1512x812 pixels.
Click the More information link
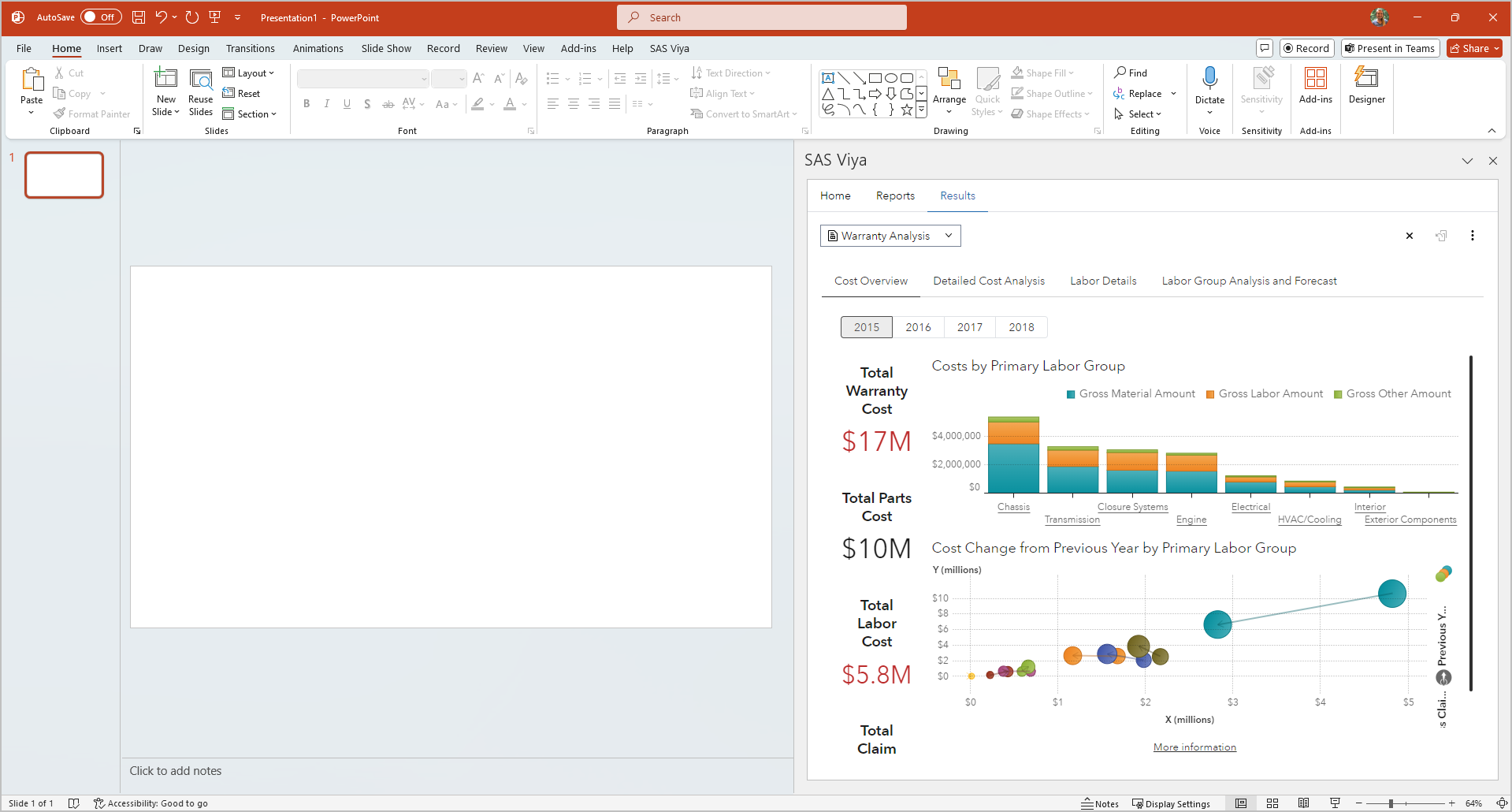pyautogui.click(x=1194, y=747)
